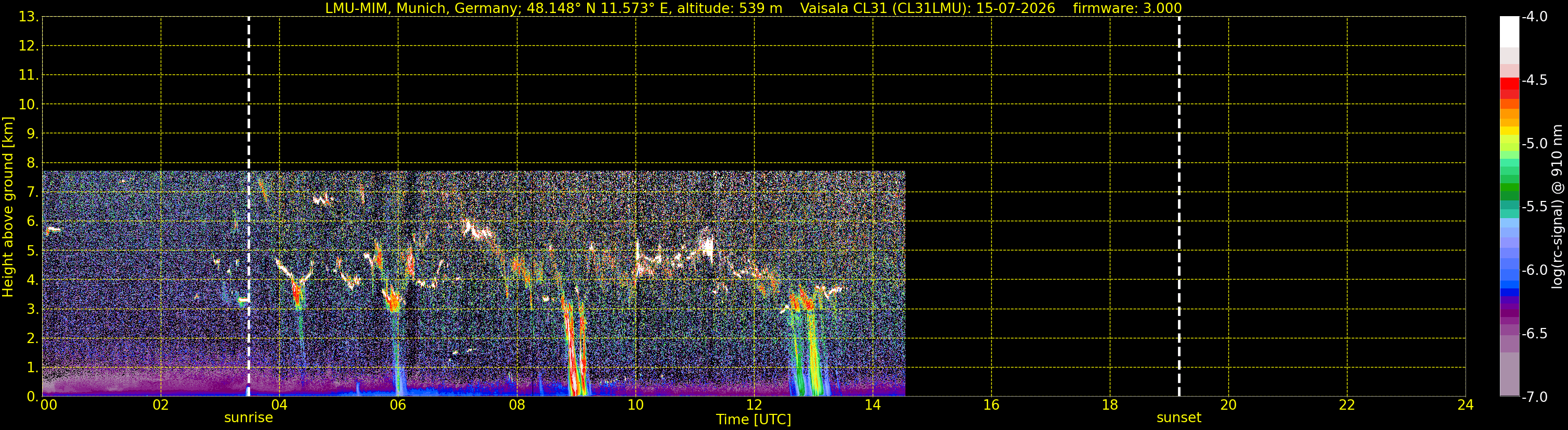Click the 06 hour tick label
Viewport: 1568px width, 430px height.
(398, 405)
